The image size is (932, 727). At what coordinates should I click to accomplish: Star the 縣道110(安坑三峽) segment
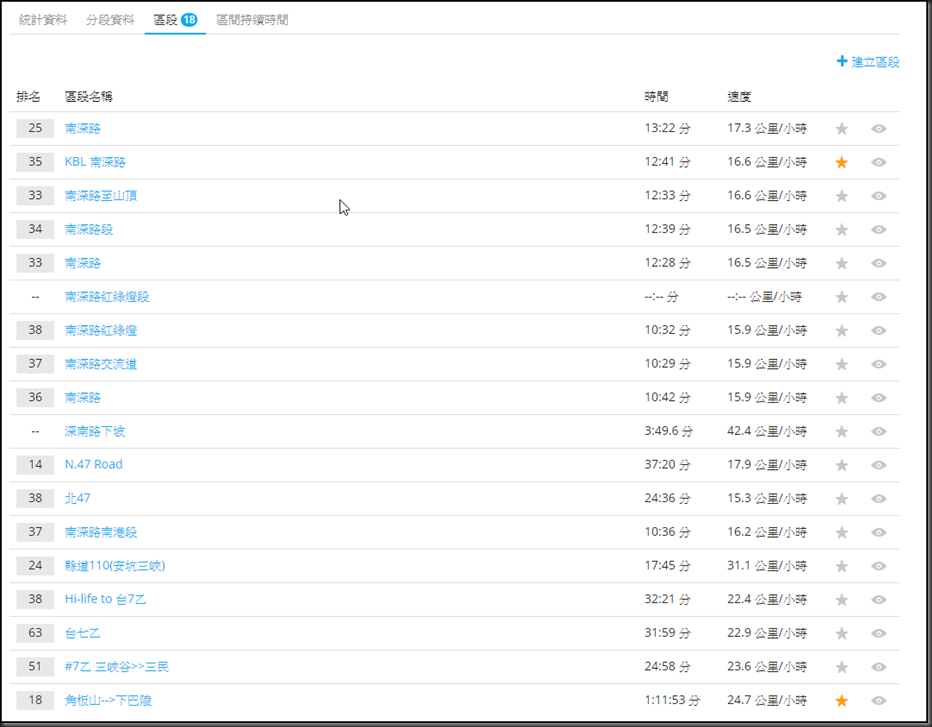coord(842,566)
